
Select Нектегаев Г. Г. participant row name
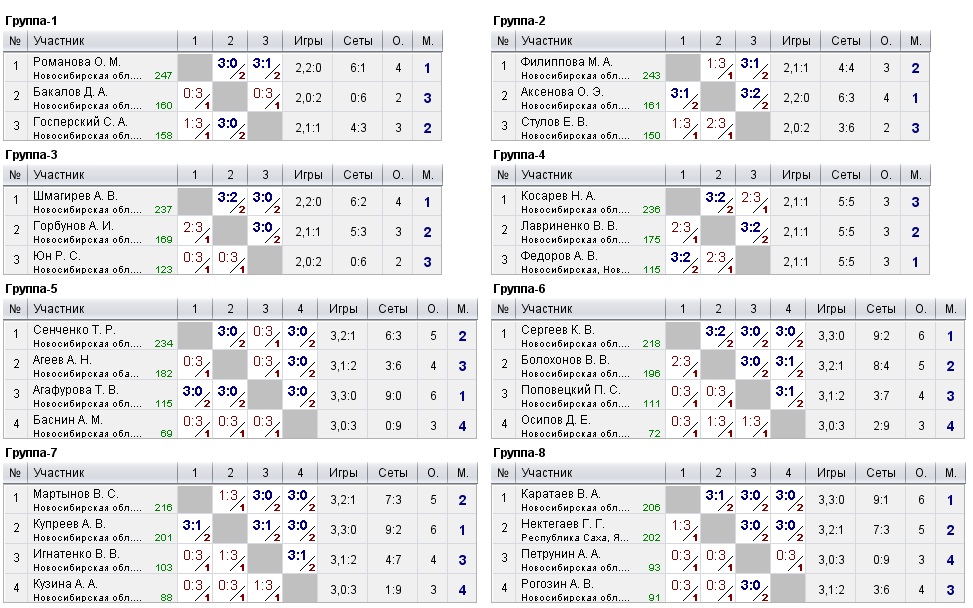point(564,524)
